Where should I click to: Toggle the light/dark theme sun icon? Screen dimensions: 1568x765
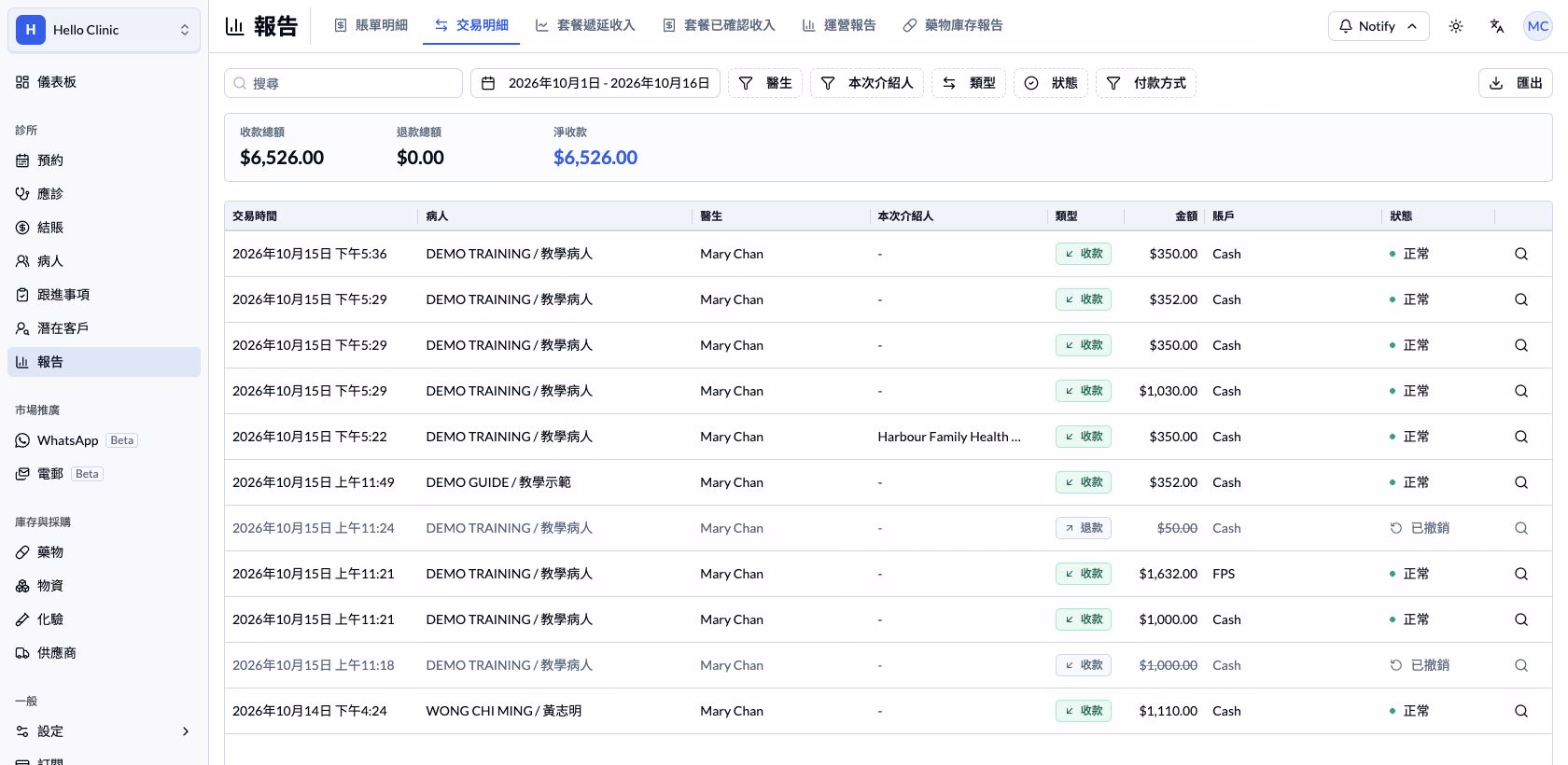click(x=1455, y=26)
